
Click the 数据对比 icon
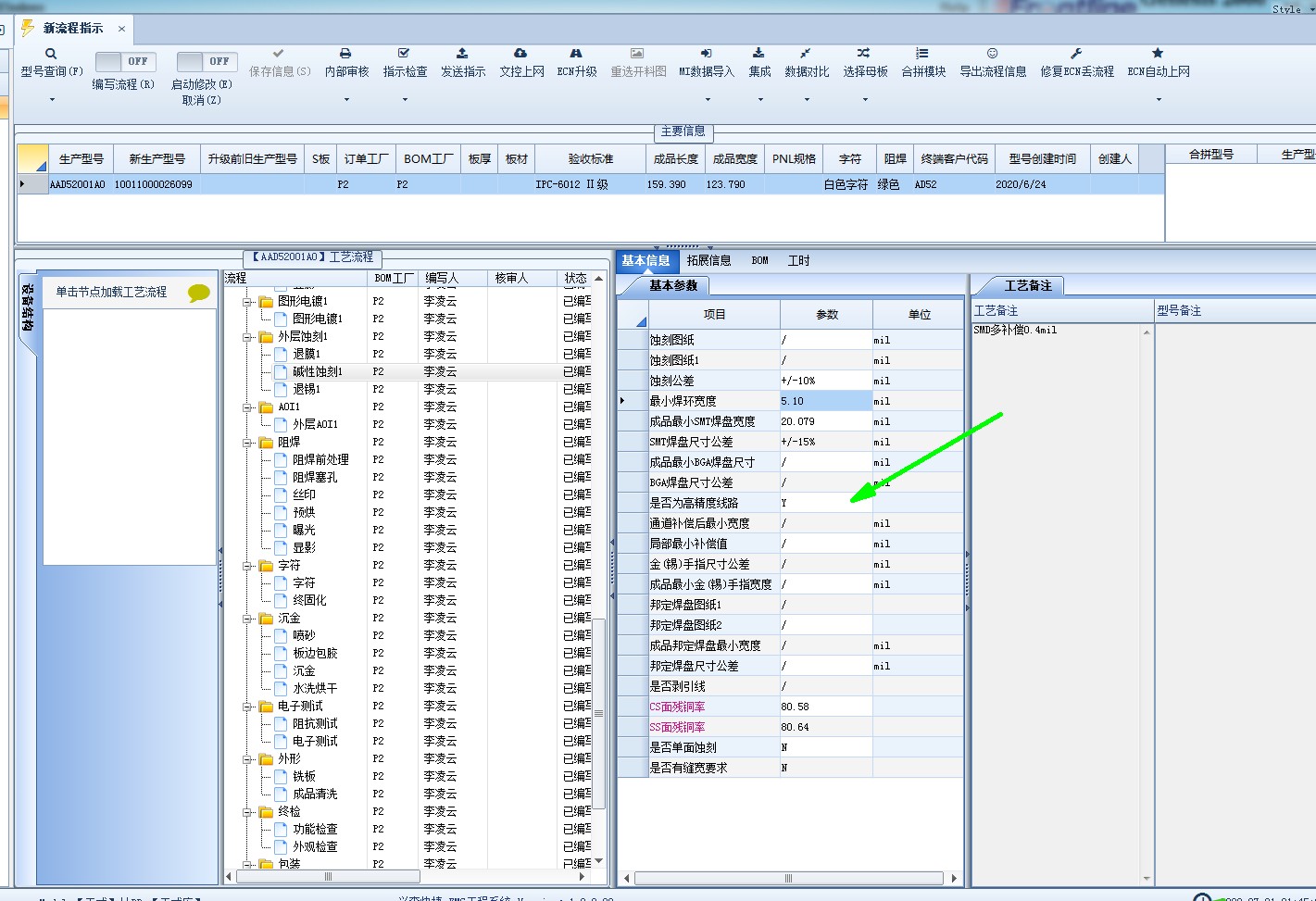(x=806, y=54)
